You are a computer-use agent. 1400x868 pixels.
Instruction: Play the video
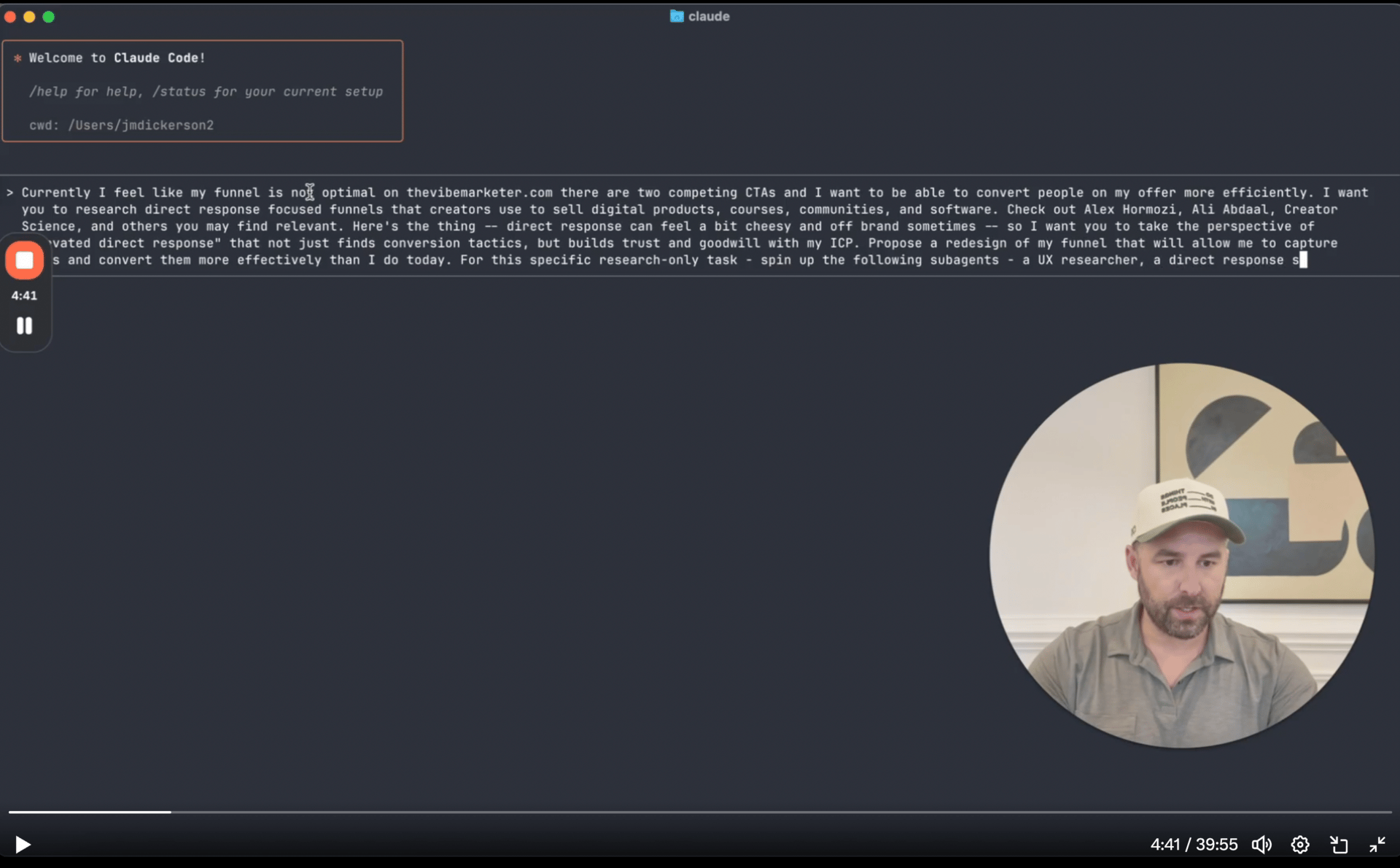(23, 845)
